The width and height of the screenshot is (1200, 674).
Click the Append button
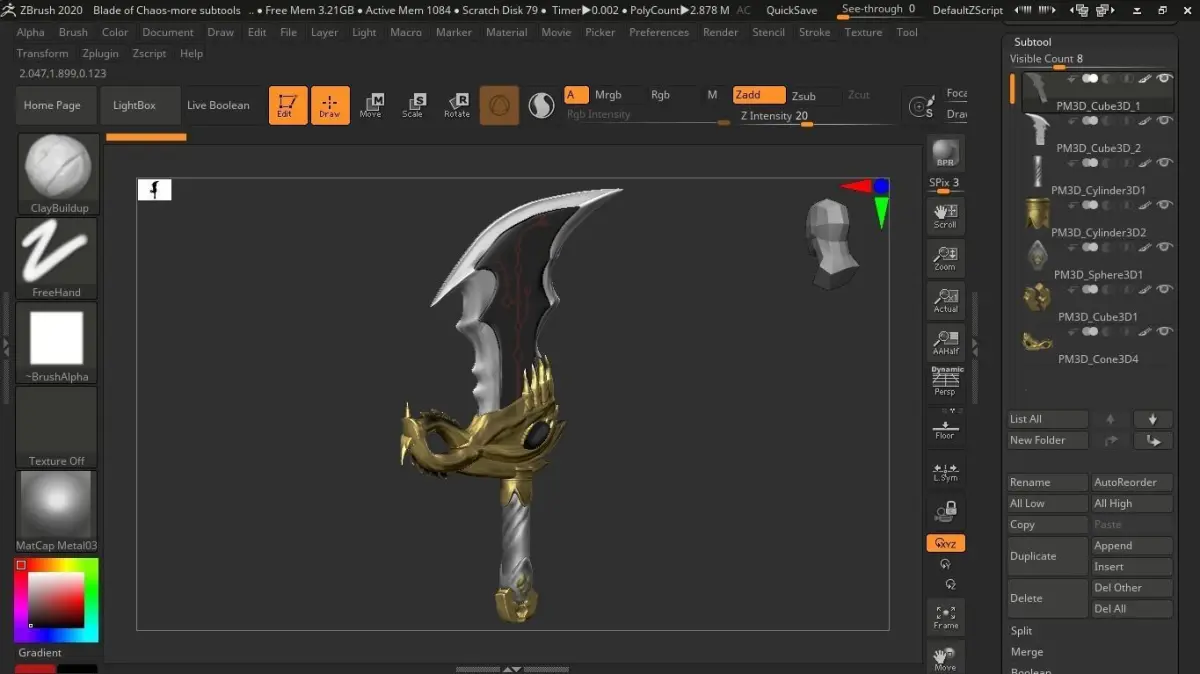(1131, 546)
